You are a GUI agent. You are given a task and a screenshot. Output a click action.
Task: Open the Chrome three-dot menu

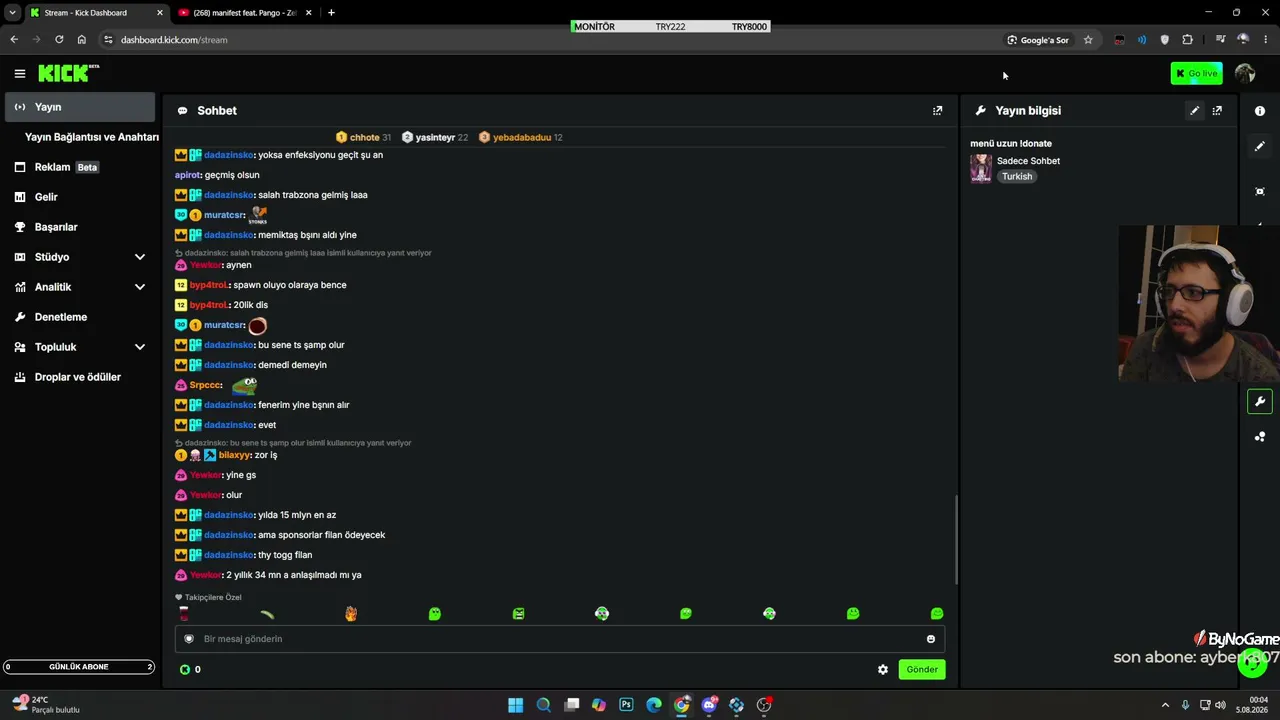pyautogui.click(x=1266, y=40)
